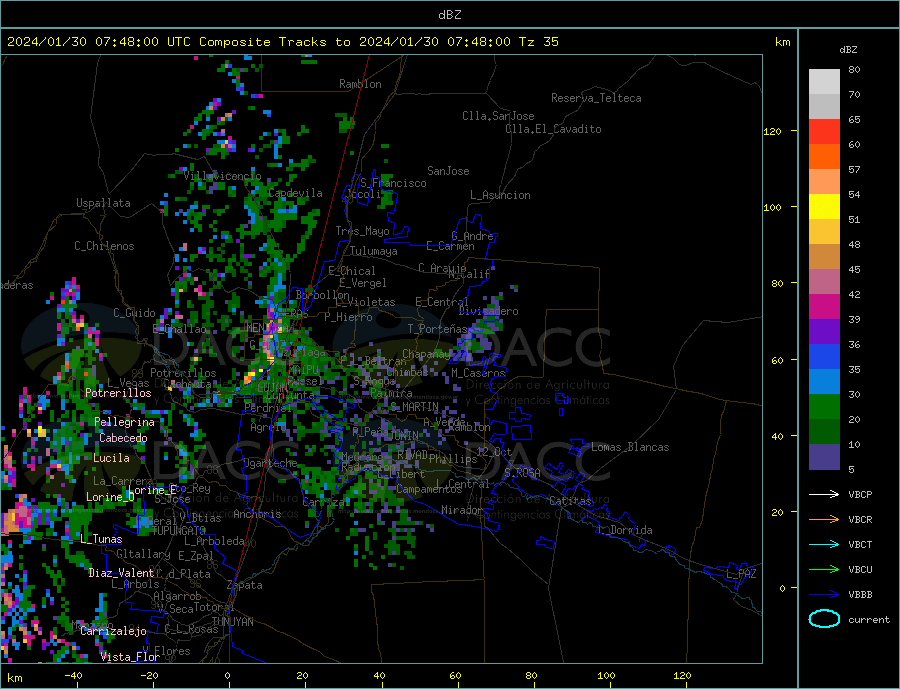The height and width of the screenshot is (689, 900).
Task: Click the Tulumaya map label
Action: [374, 251]
